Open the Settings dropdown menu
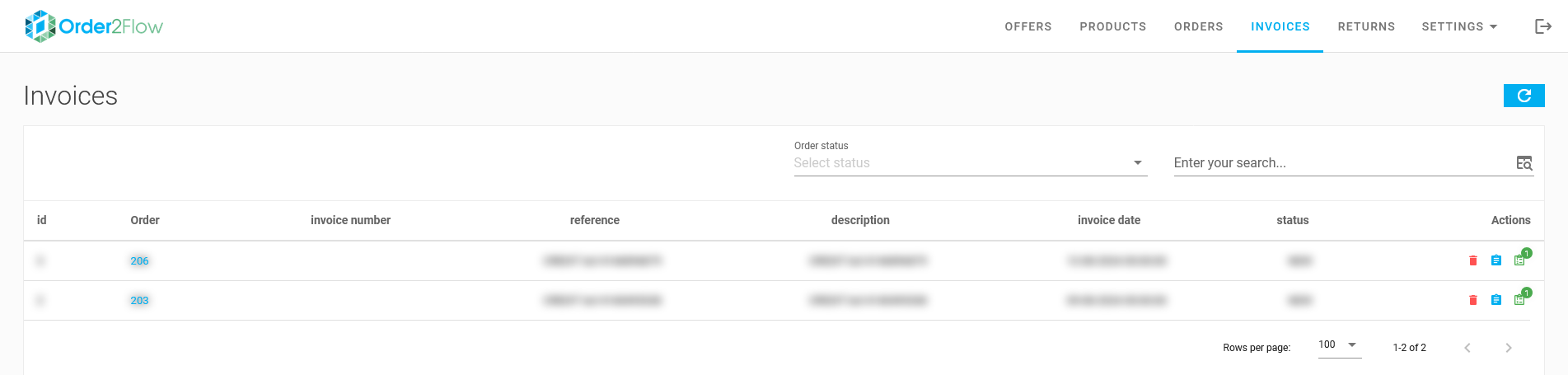The width and height of the screenshot is (1568, 375). [x=1458, y=26]
